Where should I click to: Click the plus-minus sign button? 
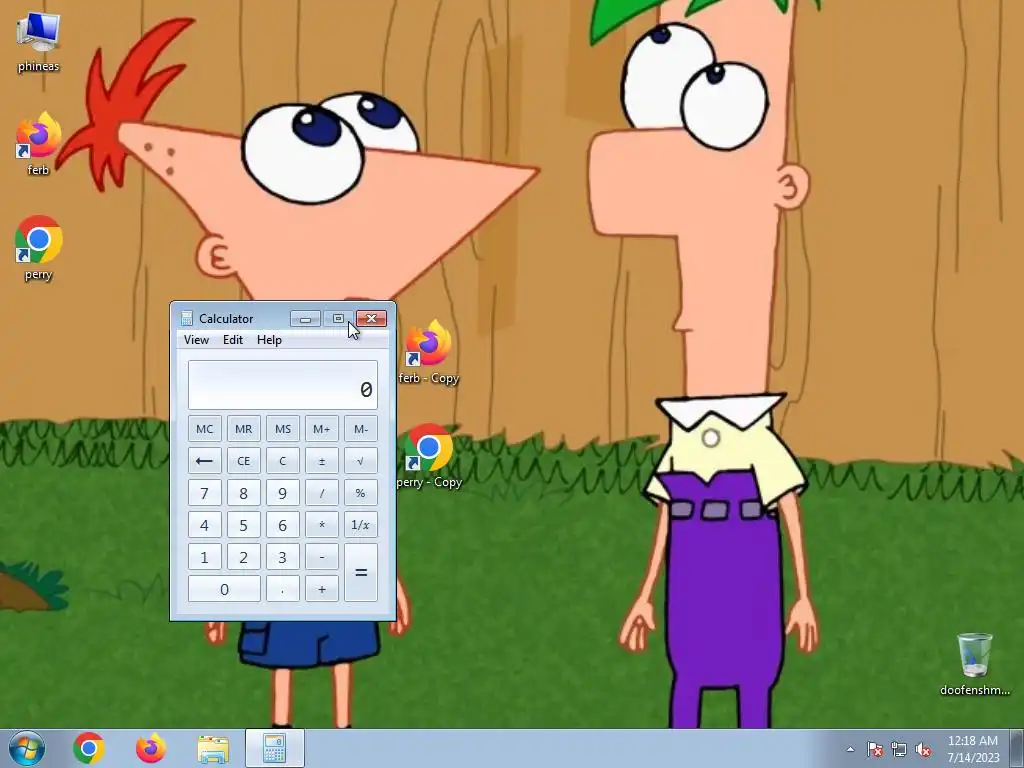(x=322, y=461)
